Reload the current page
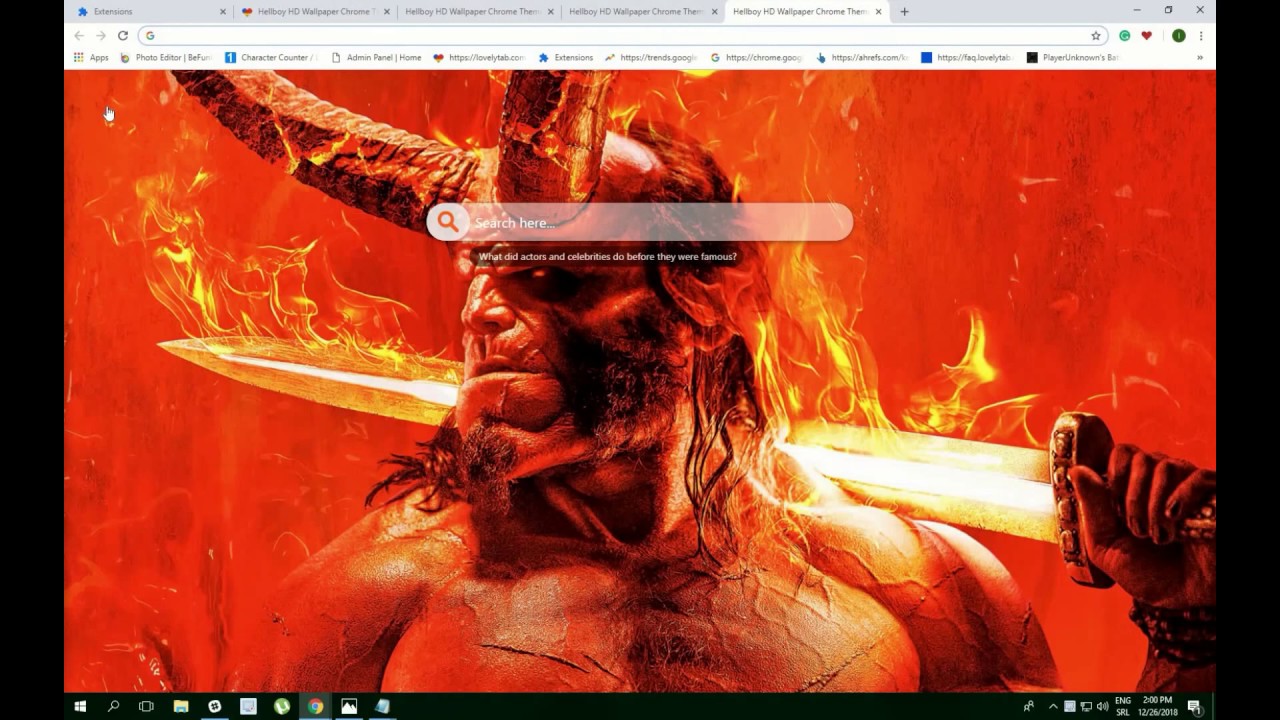The image size is (1280, 720). [123, 35]
